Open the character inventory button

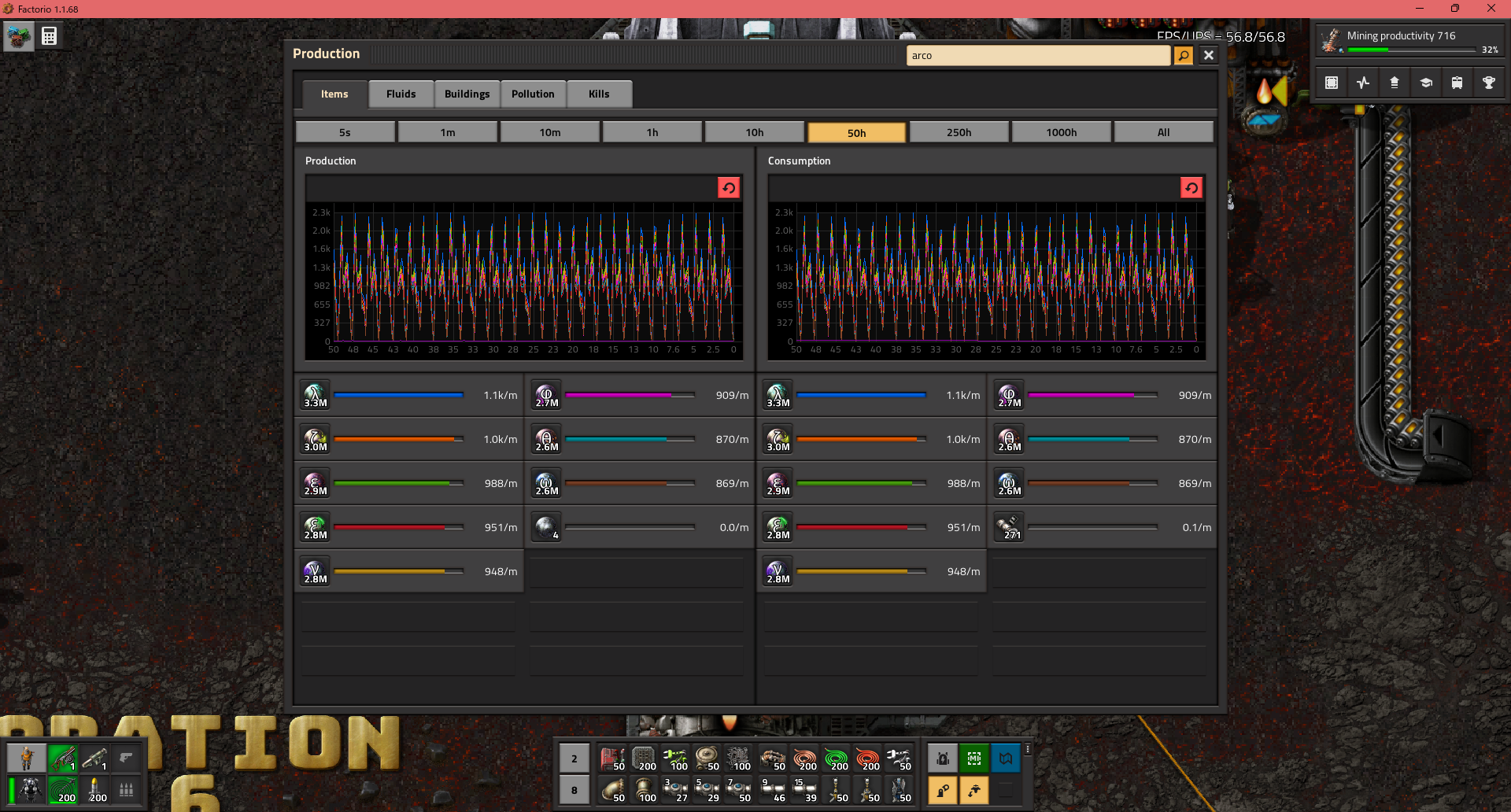point(27,758)
